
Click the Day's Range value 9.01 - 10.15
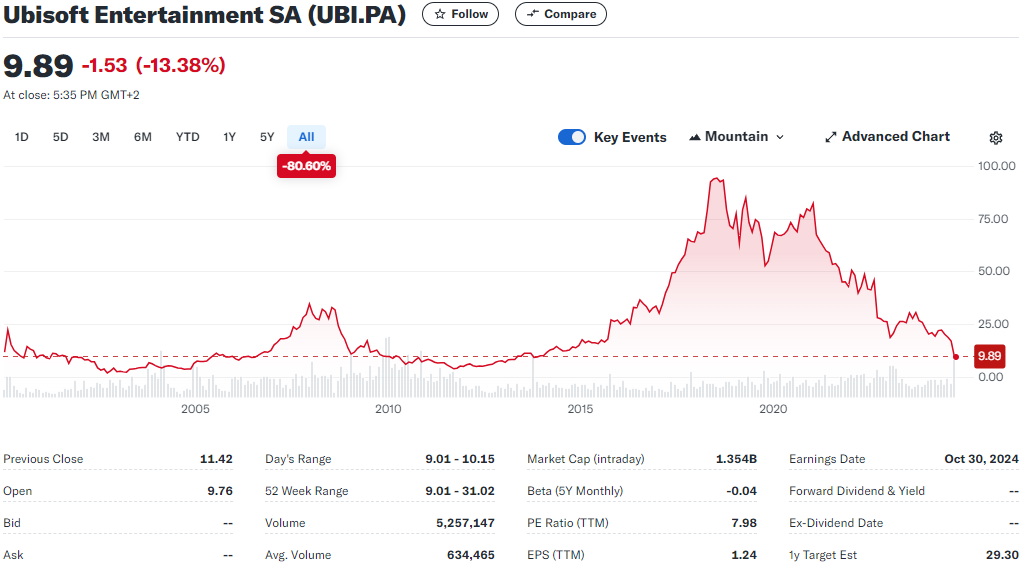459,459
